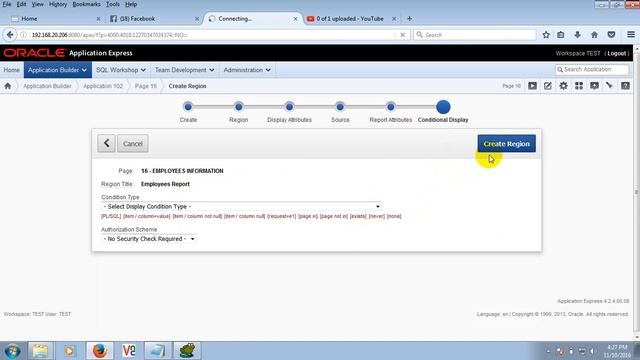Image resolution: width=640 pixels, height=360 pixels.
Task: Jump to the Report Attributes step
Action: (x=391, y=107)
